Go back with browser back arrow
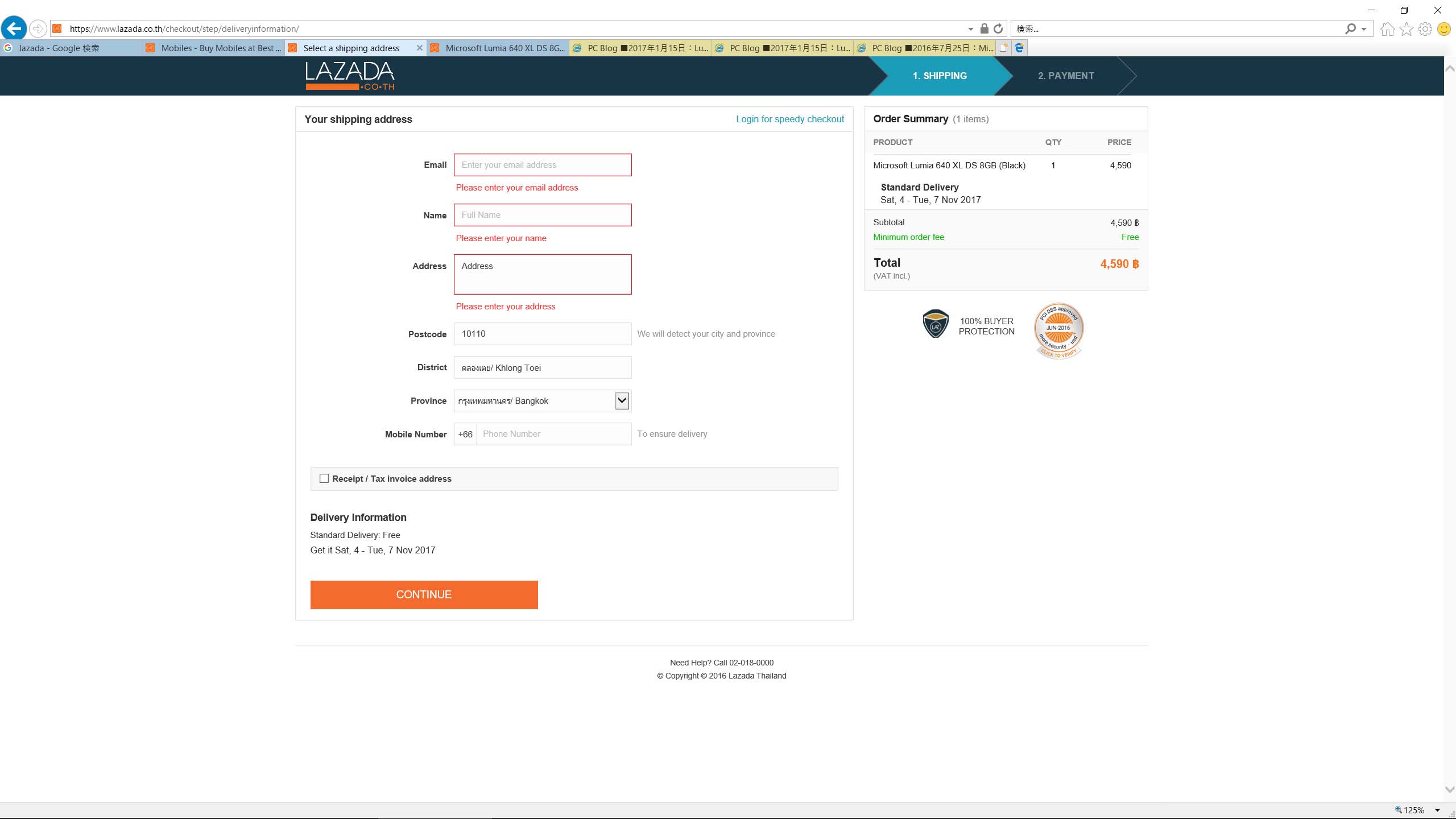 pyautogui.click(x=14, y=28)
